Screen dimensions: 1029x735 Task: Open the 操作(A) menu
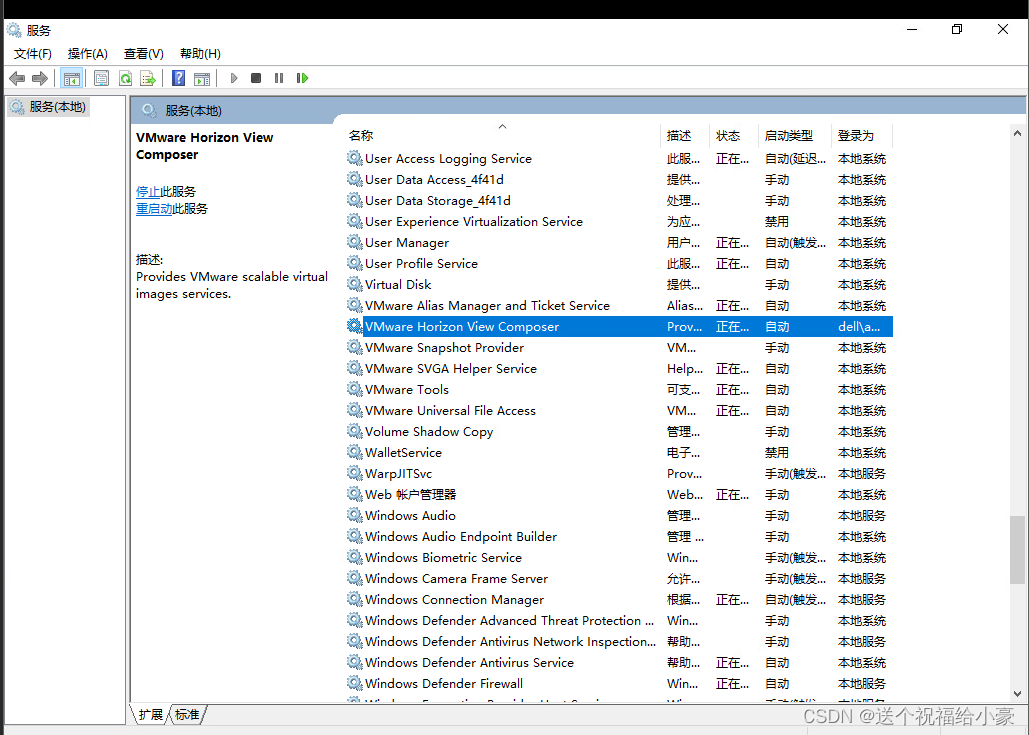(x=87, y=54)
